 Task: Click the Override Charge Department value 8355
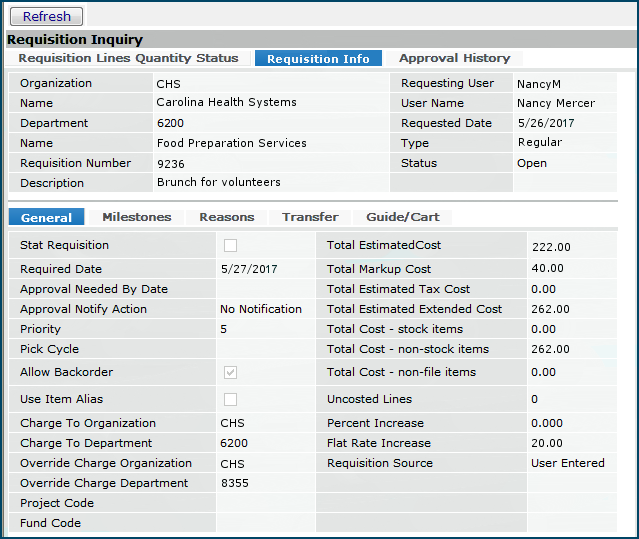click(x=234, y=483)
